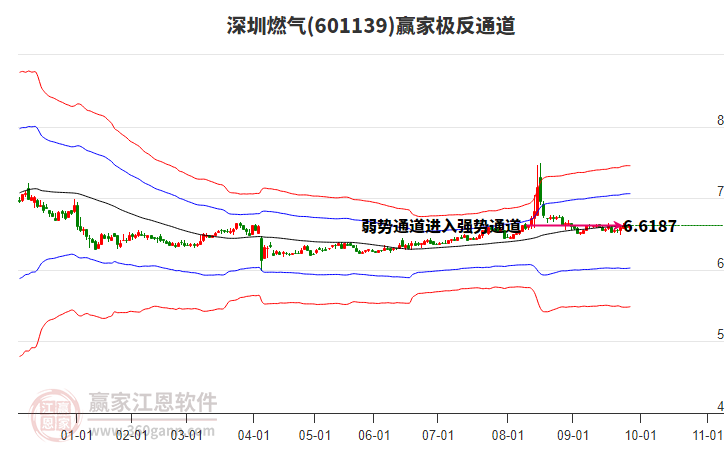This screenshot has width=726, height=450.
Task: Click the 09-01 date axis label
Action: coord(573,435)
